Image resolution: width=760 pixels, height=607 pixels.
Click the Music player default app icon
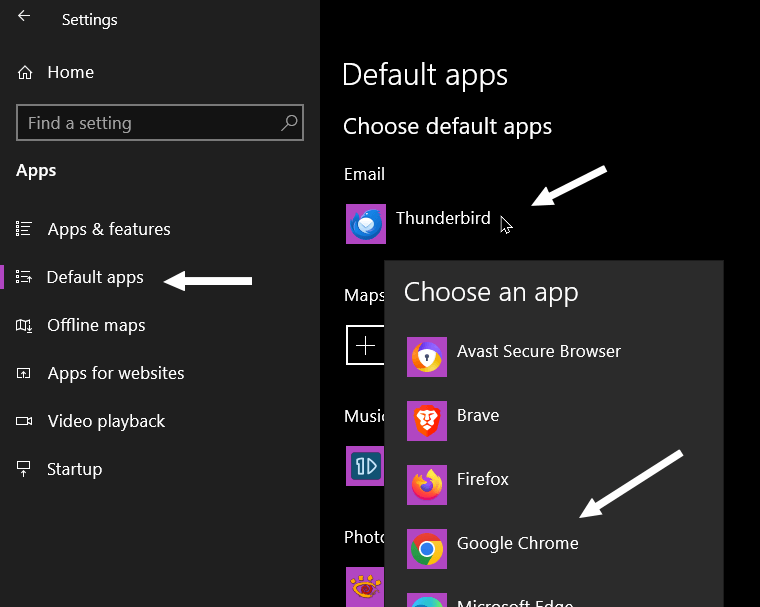(364, 466)
